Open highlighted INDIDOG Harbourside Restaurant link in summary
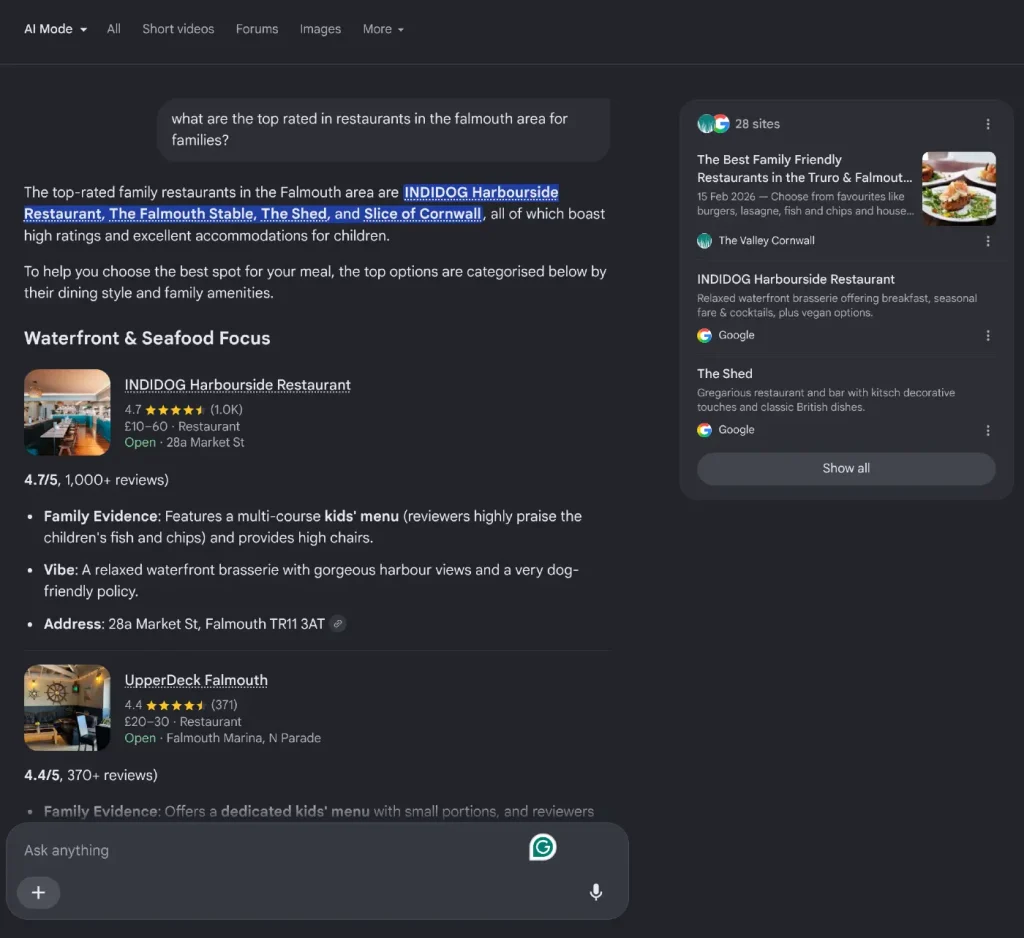The image size is (1024, 938). pyautogui.click(x=481, y=192)
